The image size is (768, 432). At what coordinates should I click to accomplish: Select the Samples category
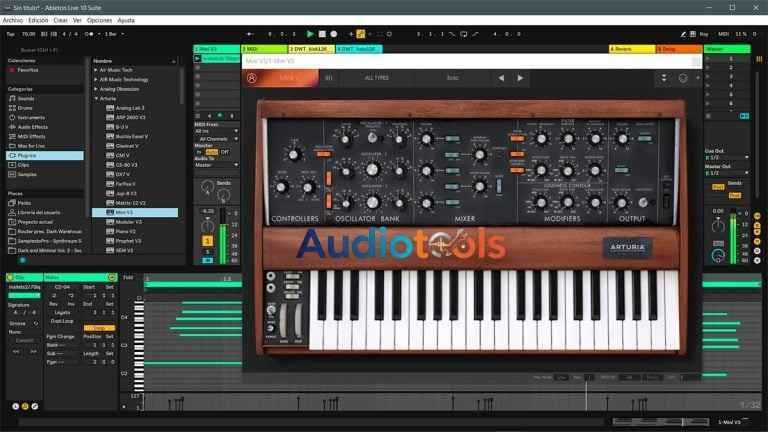pos(23,174)
